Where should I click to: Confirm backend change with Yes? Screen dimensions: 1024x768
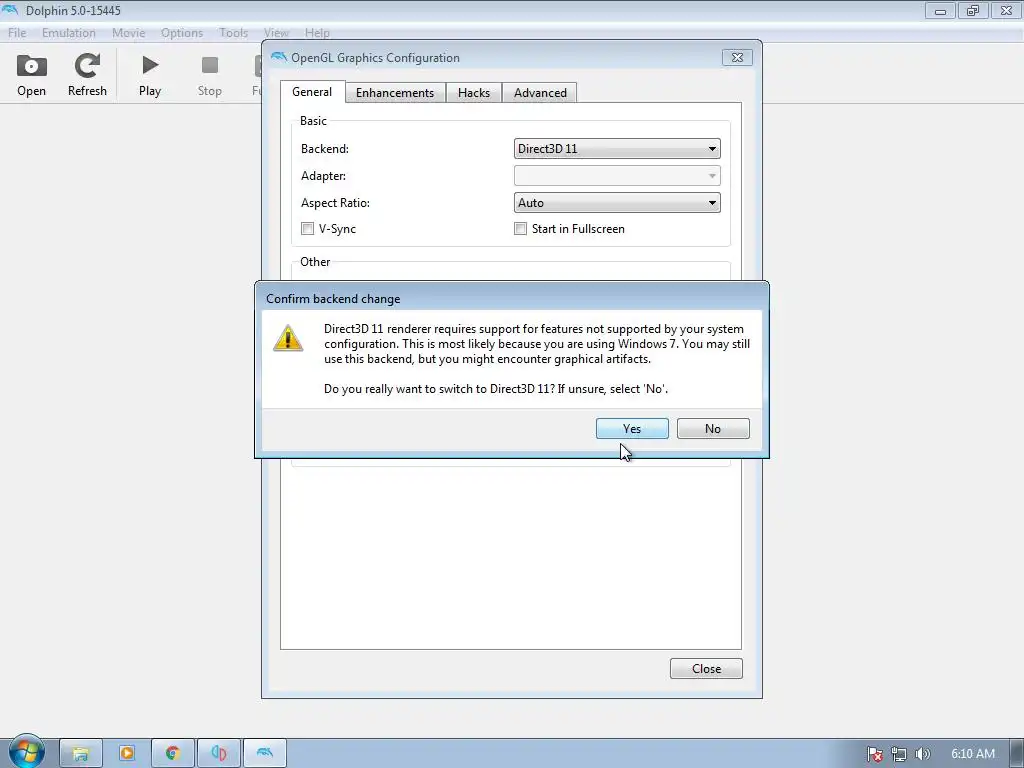pos(632,428)
